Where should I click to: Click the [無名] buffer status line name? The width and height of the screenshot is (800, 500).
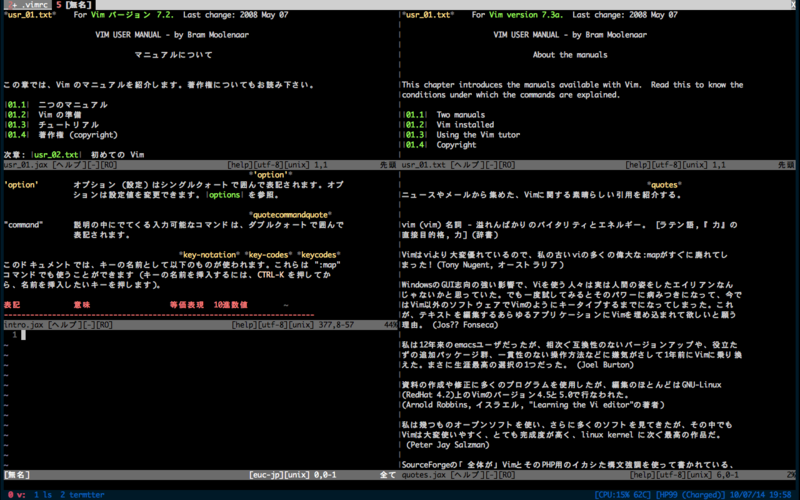pos(17,474)
